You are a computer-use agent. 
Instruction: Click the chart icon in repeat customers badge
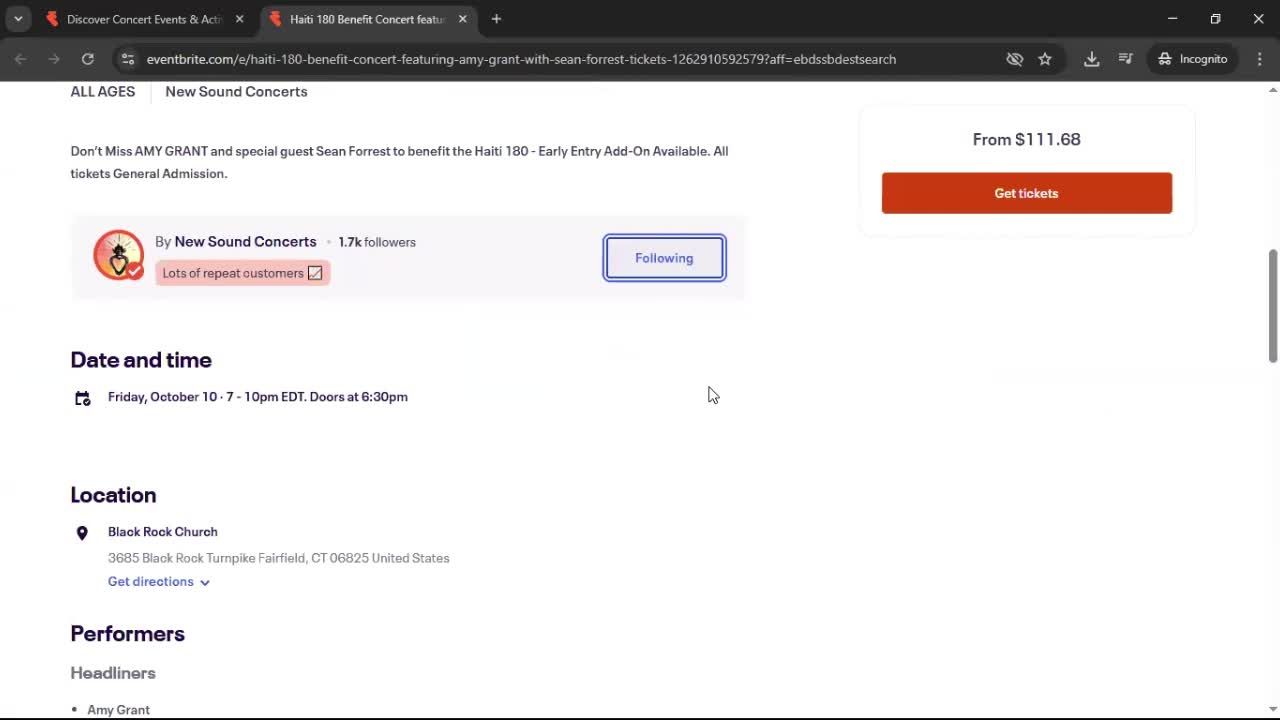pyautogui.click(x=315, y=273)
